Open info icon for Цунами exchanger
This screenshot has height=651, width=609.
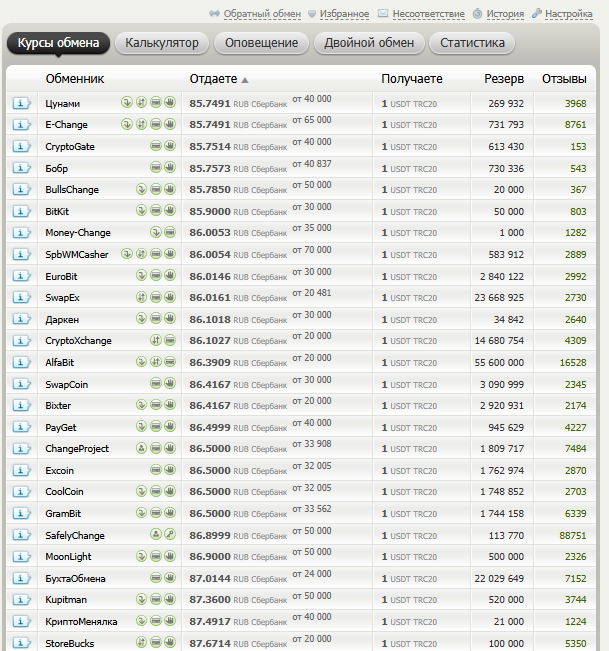point(21,103)
